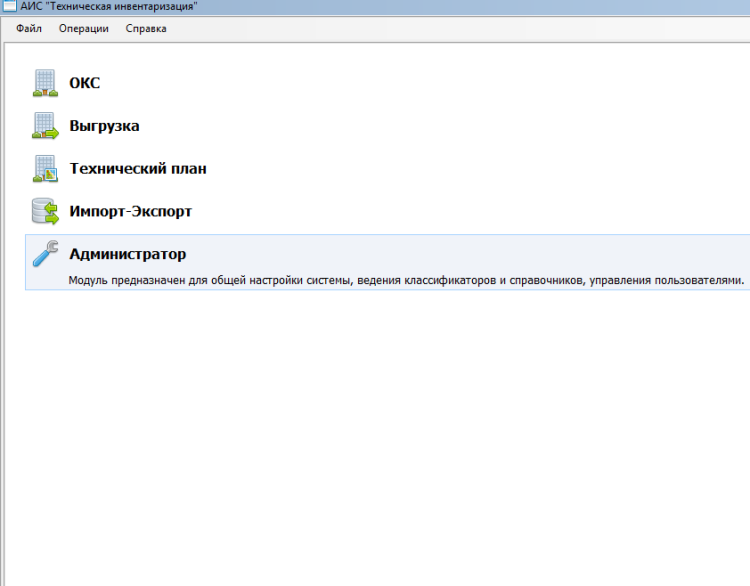Screen dimensions: 750x586
Task: Select the Администратор heading text
Action: [127, 254]
